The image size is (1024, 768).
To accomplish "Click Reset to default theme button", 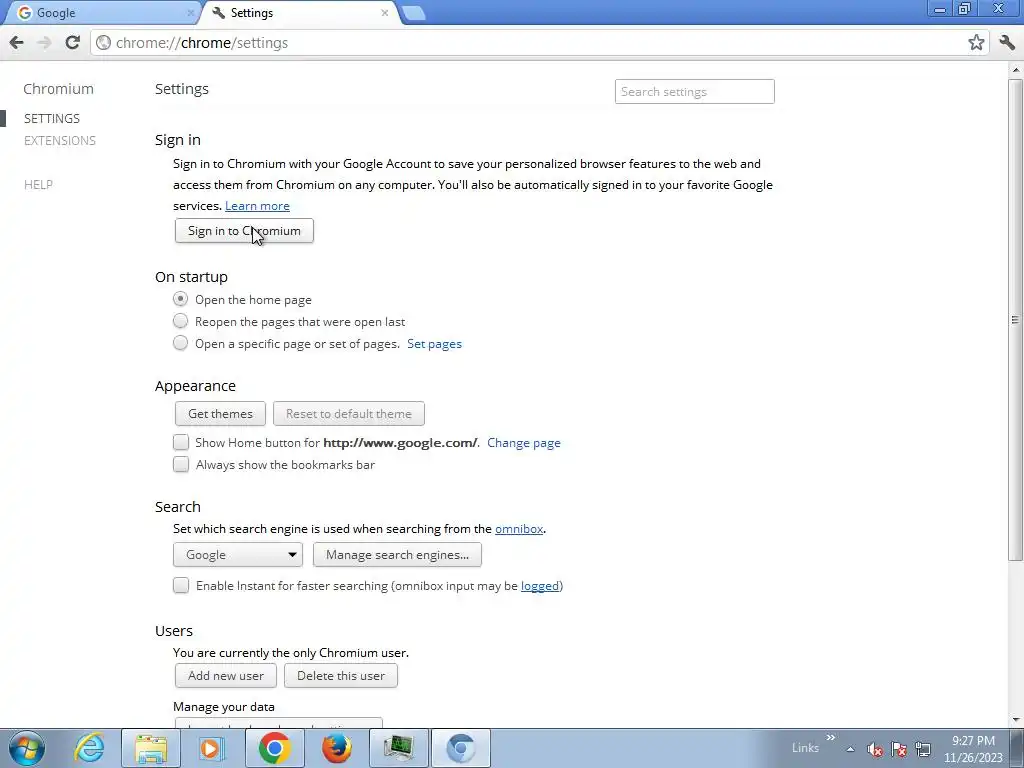I will coord(349,413).
